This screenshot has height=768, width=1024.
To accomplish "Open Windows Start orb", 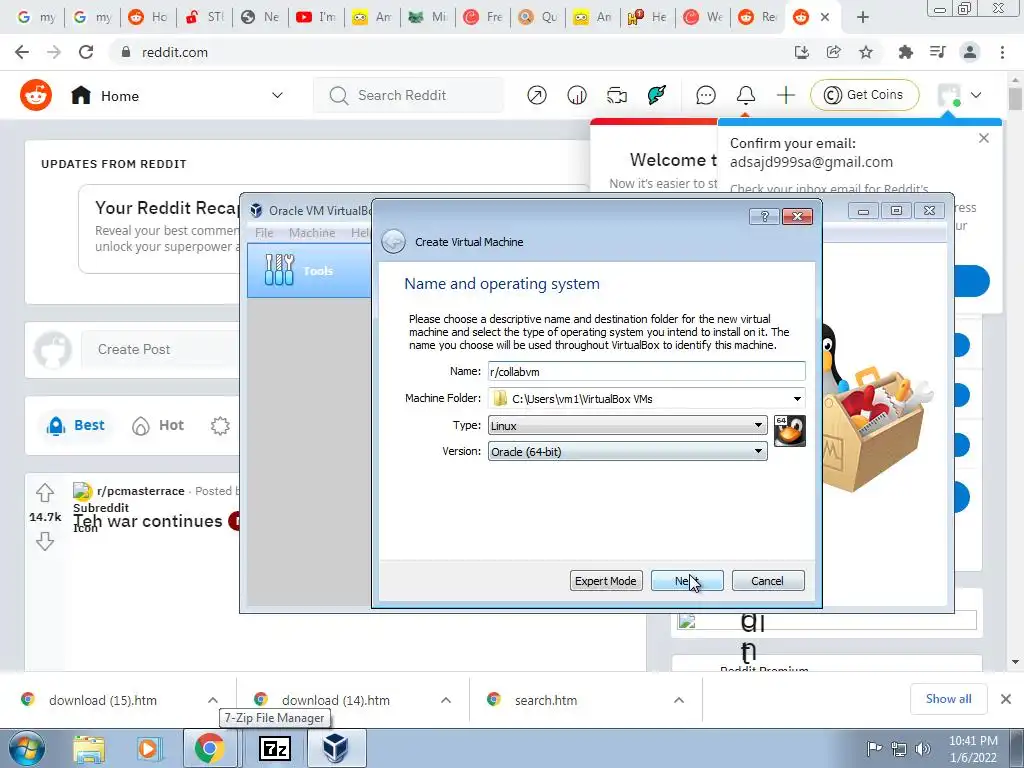I will (27, 748).
